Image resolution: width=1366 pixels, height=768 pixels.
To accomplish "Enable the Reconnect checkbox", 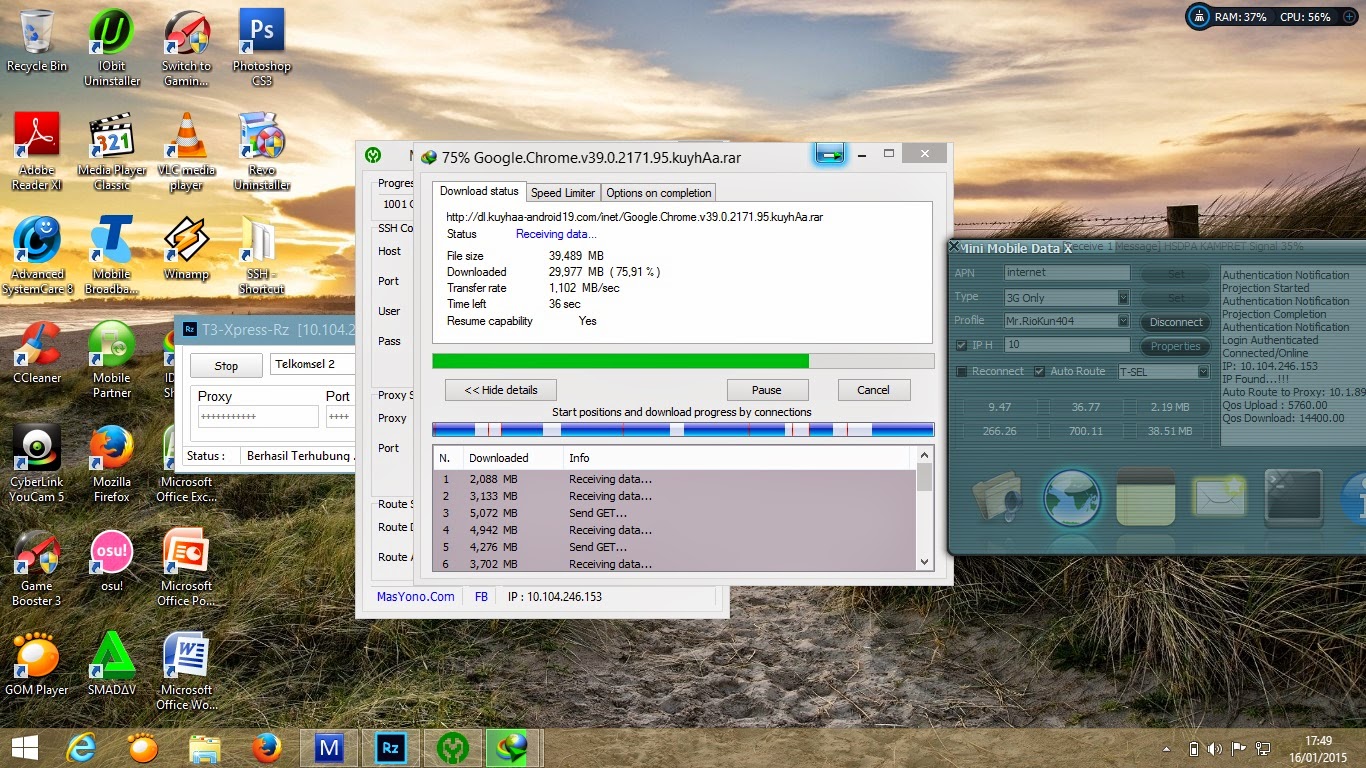I will (x=962, y=371).
